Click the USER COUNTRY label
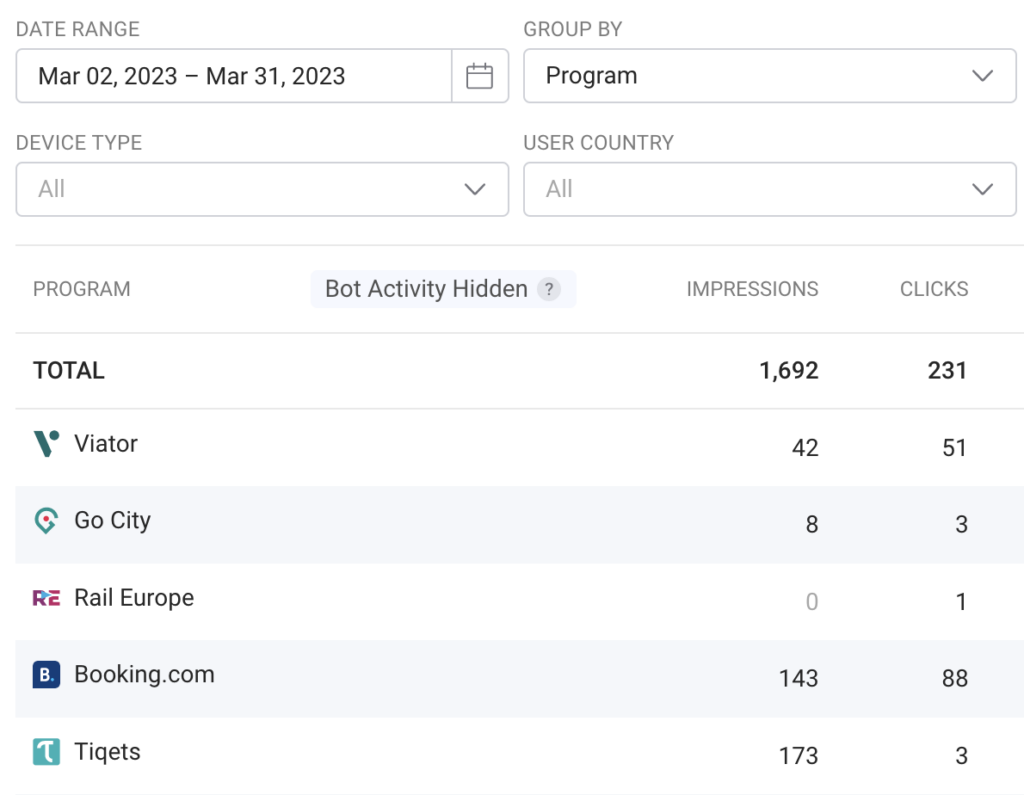The width and height of the screenshot is (1024, 795). pos(598,142)
